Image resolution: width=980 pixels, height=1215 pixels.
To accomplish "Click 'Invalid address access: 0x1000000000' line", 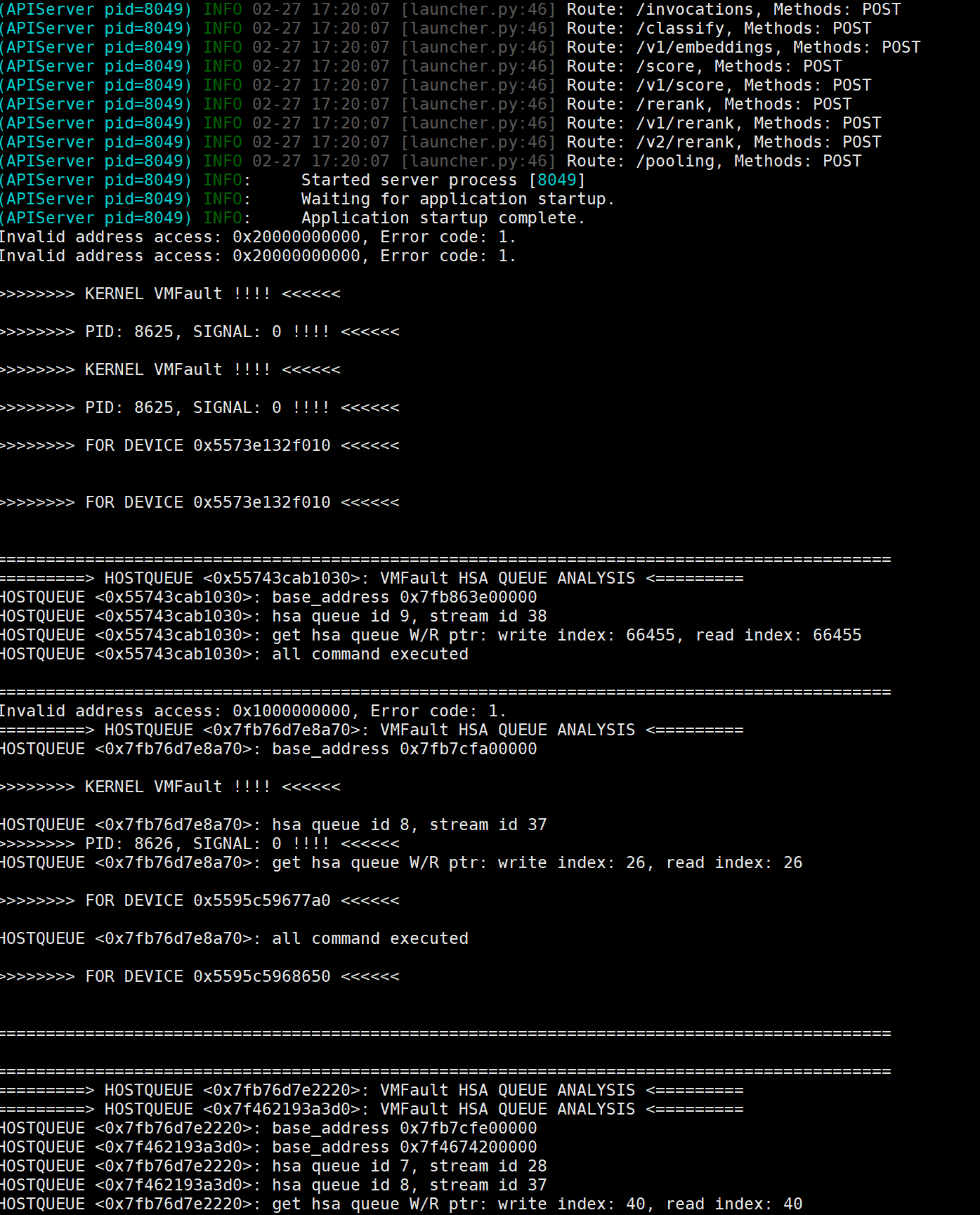I will click(253, 711).
